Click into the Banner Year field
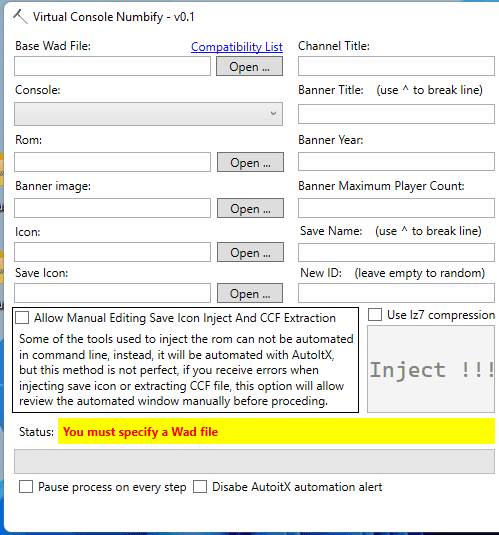The image size is (499, 535). (x=396, y=161)
